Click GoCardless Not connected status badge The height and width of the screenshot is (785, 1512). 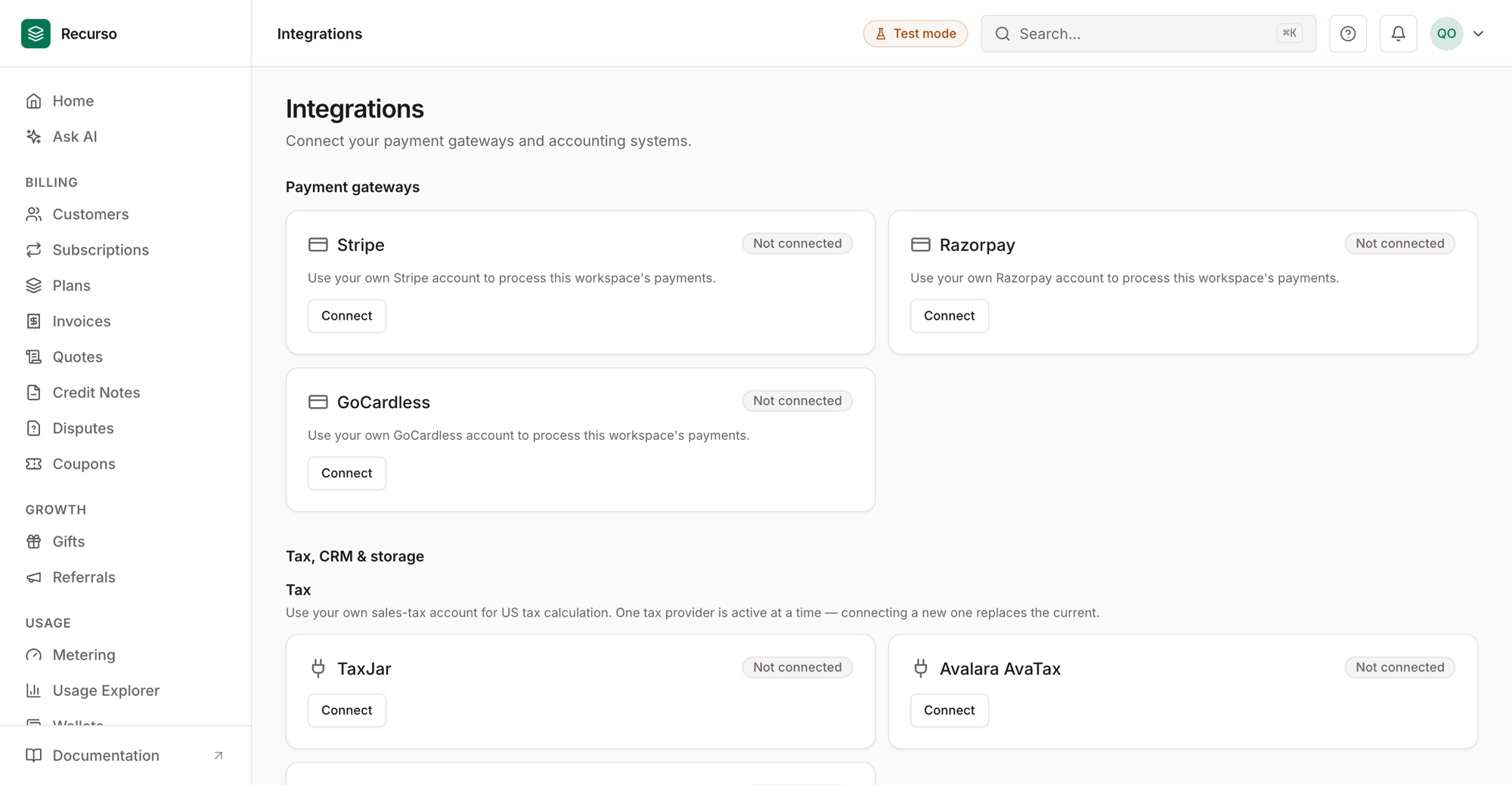click(797, 400)
